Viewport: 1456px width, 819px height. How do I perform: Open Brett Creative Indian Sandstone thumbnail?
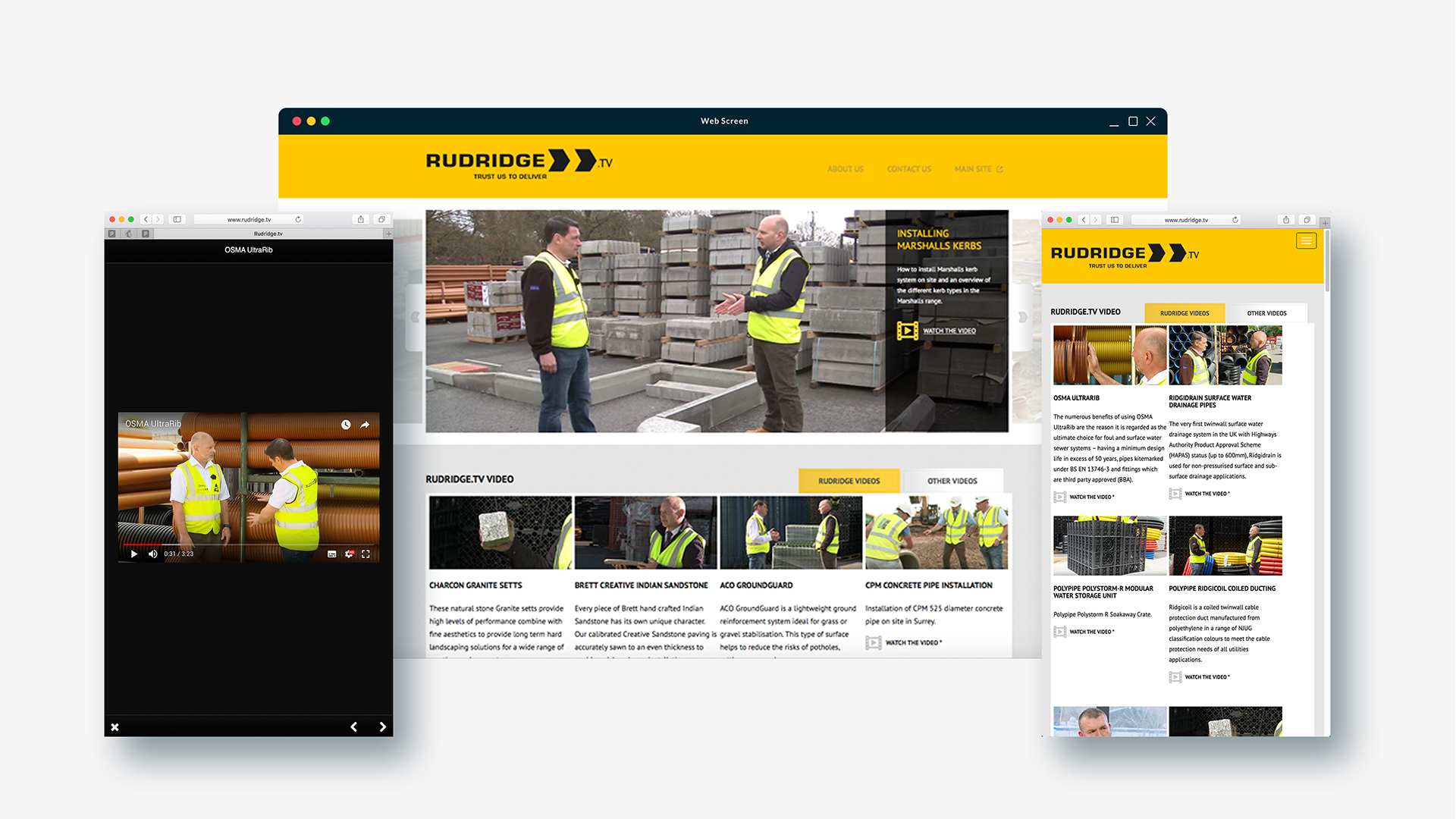645,532
